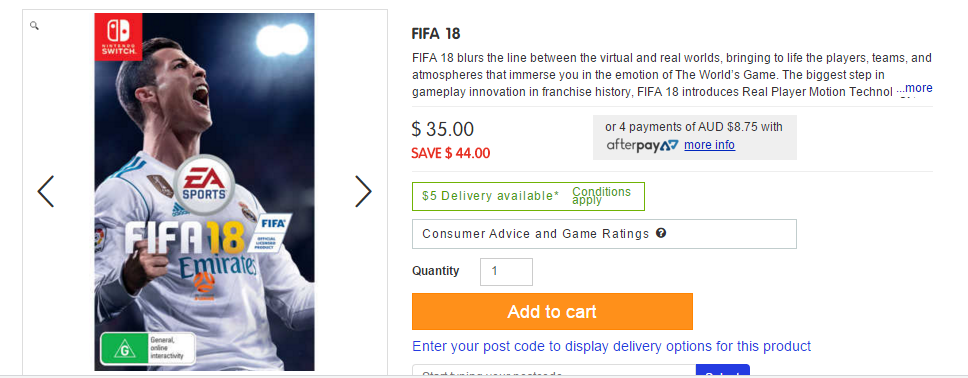The width and height of the screenshot is (968, 378).
Task: Advance to next product image with right arrow
Action: point(364,191)
